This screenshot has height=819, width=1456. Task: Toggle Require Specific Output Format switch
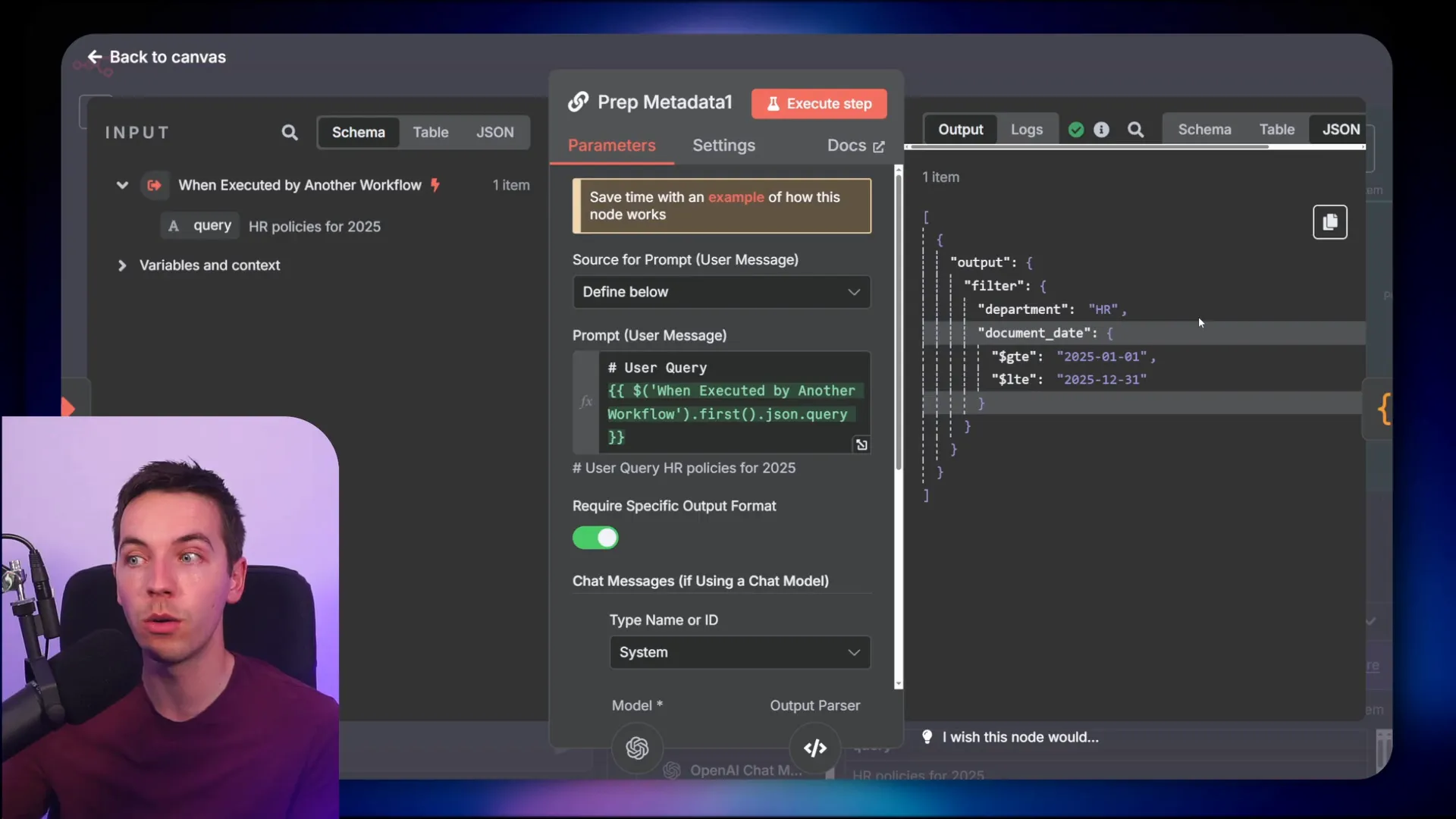coord(595,538)
